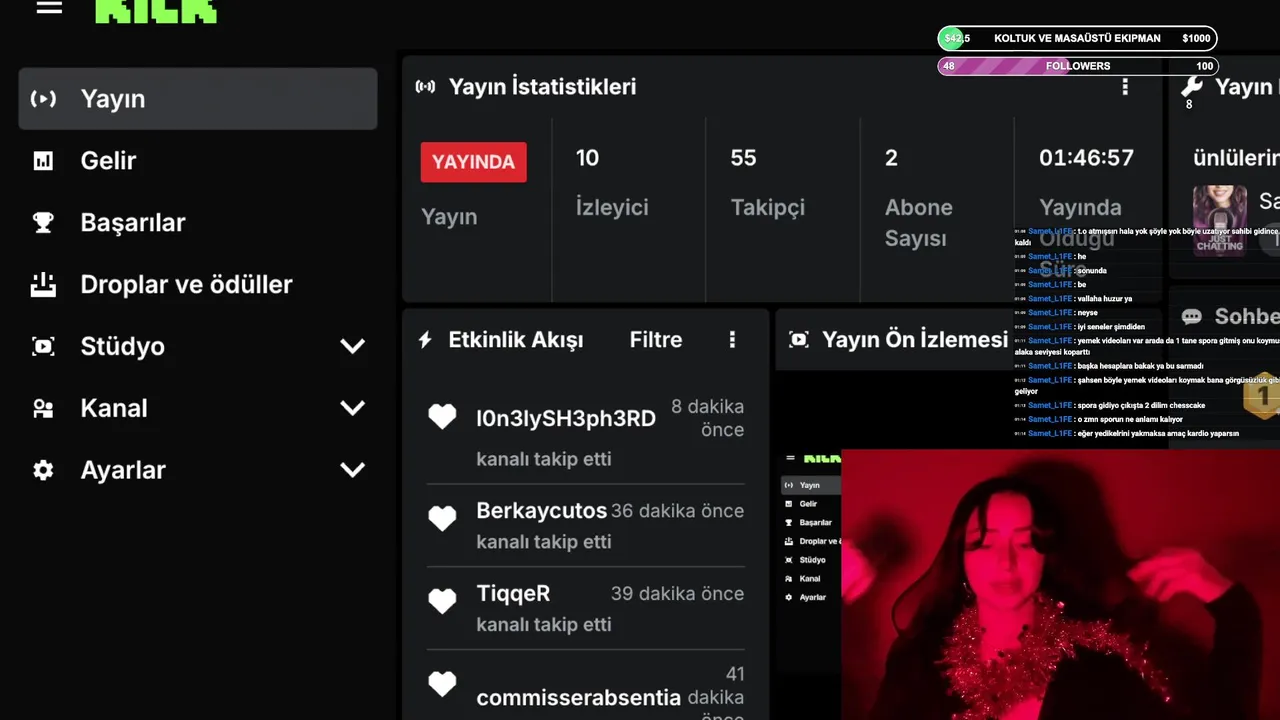Click the red YAYINDA live badge
The image size is (1280, 720).
473,162
